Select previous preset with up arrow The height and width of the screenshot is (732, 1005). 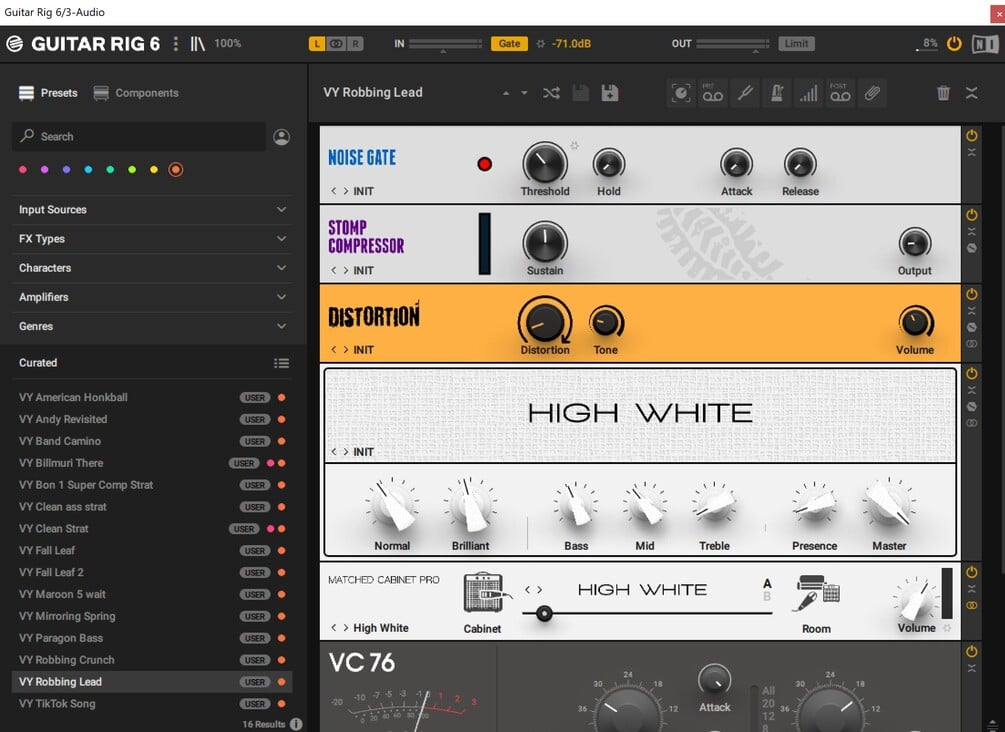[x=506, y=93]
